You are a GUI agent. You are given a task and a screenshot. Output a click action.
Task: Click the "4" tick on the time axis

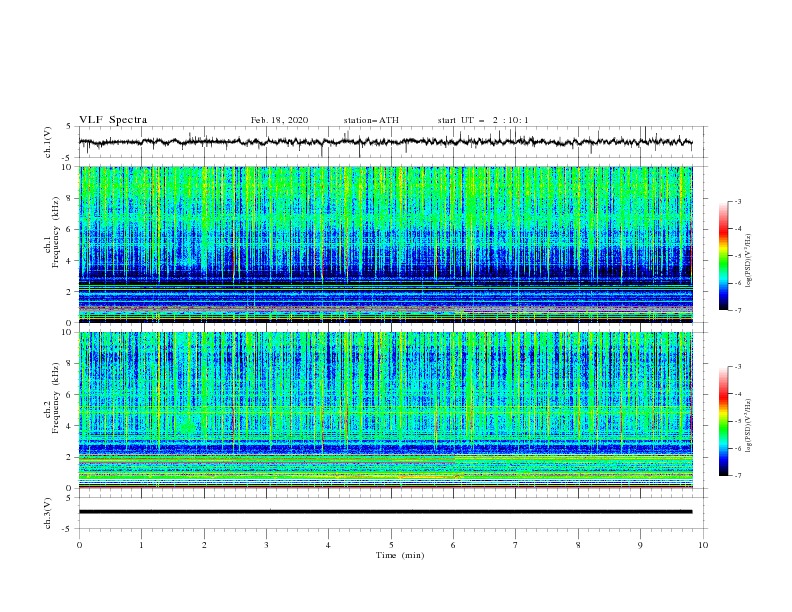coord(328,545)
